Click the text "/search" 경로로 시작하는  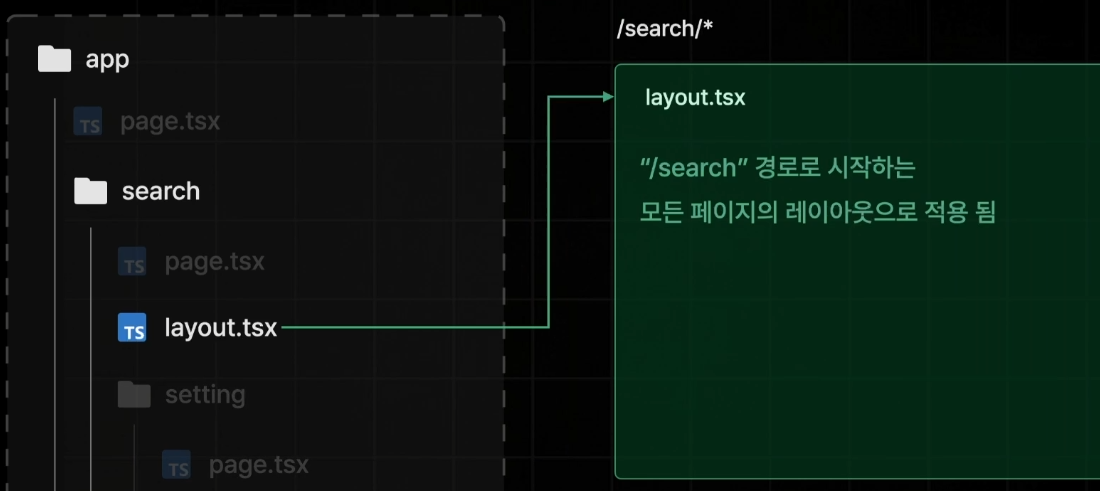click(x=777, y=168)
